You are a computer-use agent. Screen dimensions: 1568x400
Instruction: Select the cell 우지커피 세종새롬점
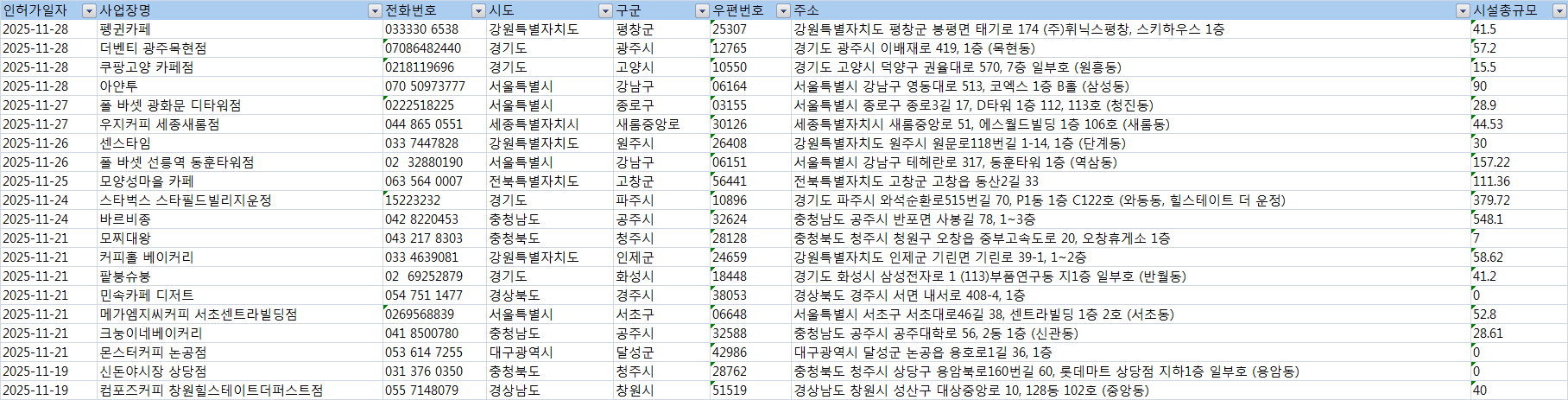click(239, 124)
